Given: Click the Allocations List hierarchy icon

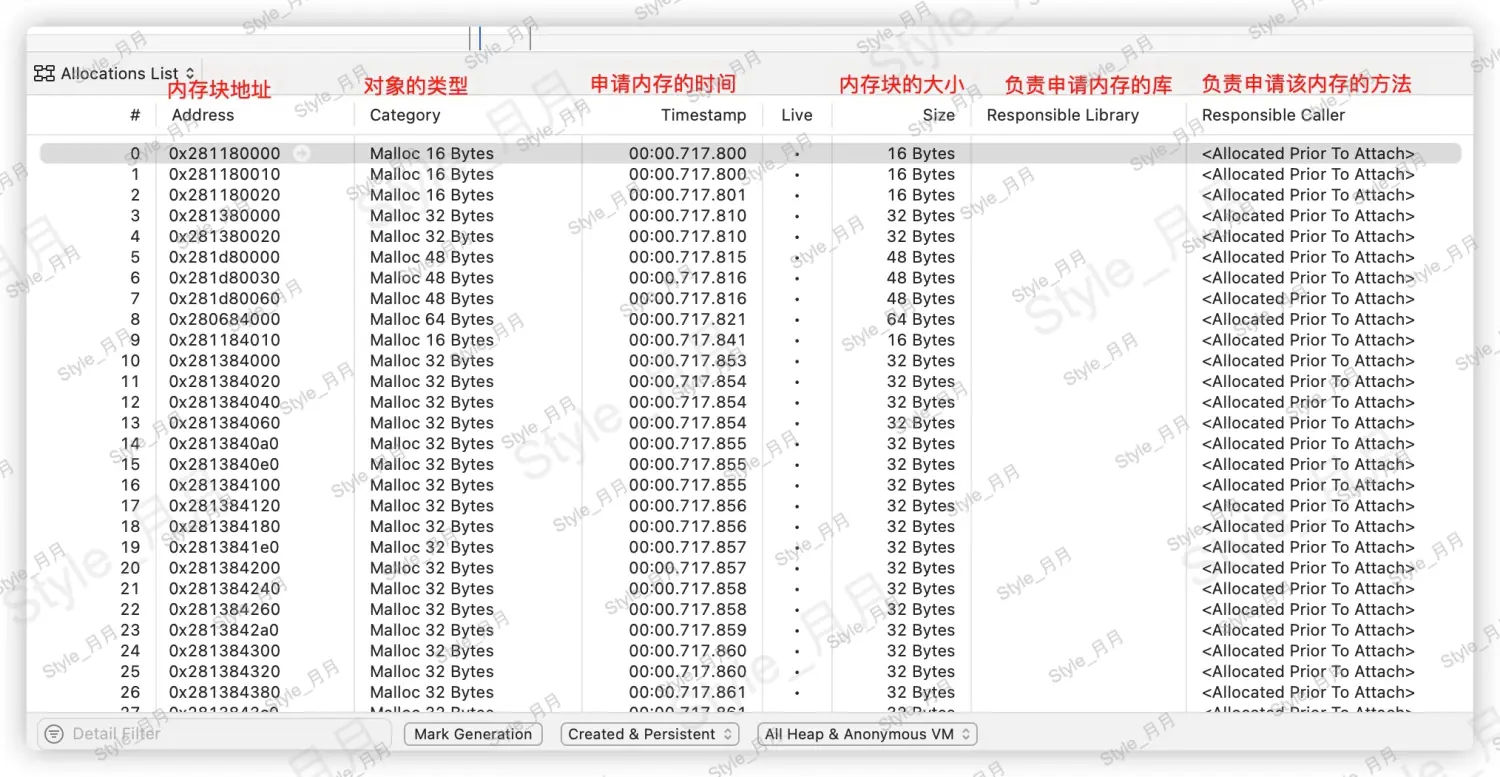Looking at the screenshot, I should click(x=44, y=74).
